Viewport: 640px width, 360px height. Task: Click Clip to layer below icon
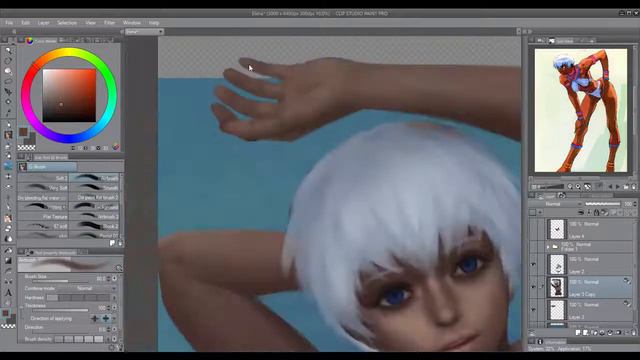(x=581, y=212)
